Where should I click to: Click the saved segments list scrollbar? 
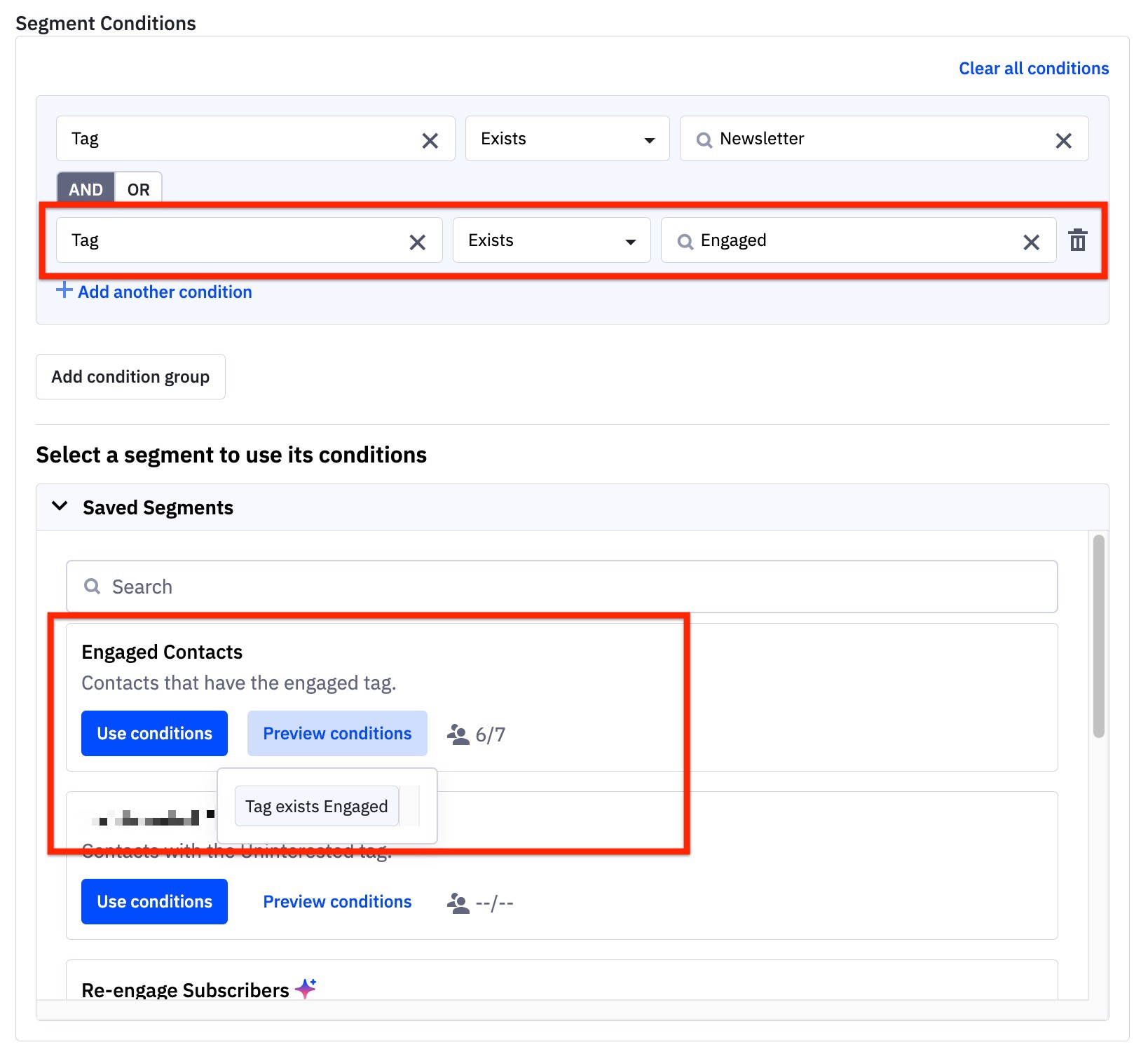tap(1098, 636)
